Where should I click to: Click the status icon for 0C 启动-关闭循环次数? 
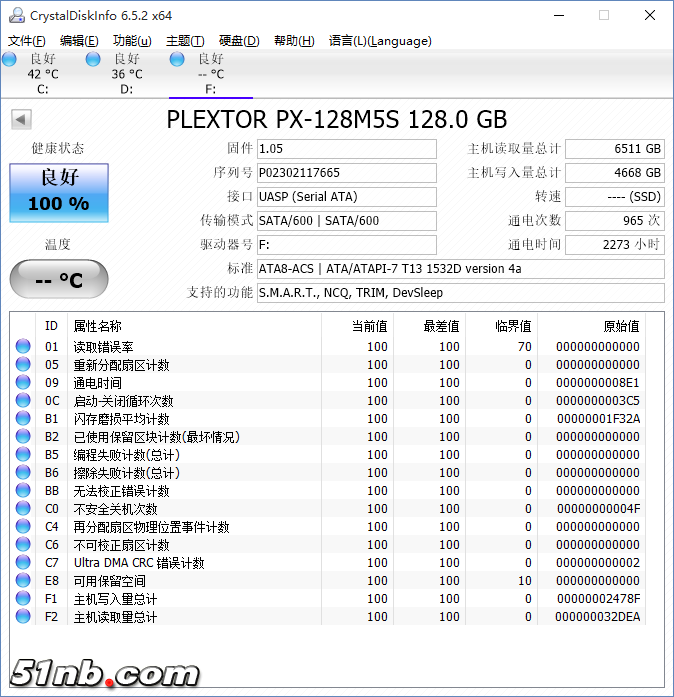point(23,400)
